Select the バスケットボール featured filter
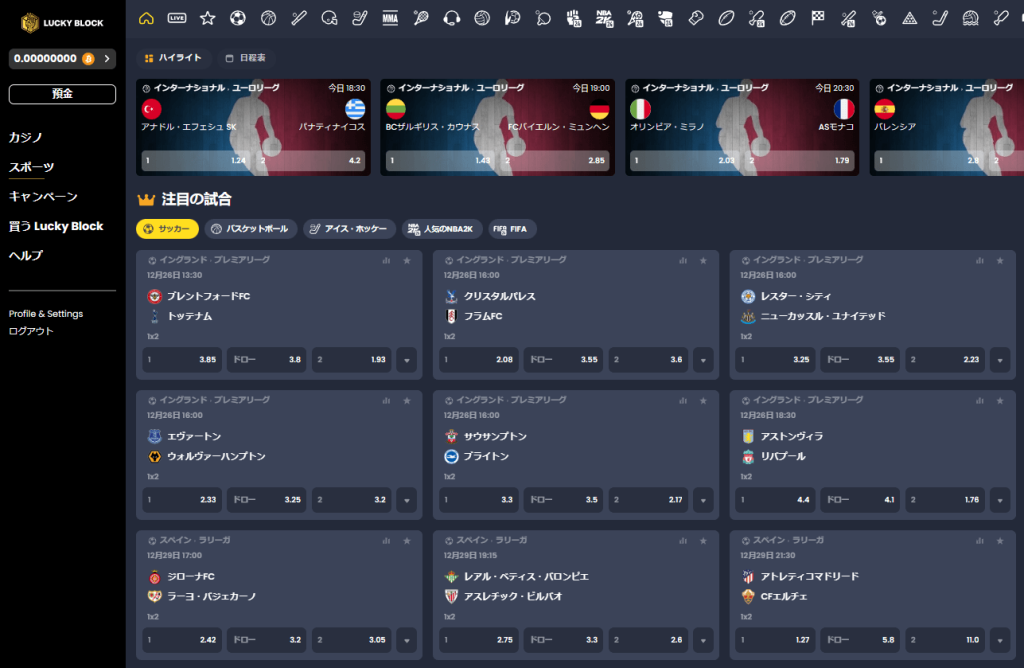 click(x=251, y=229)
